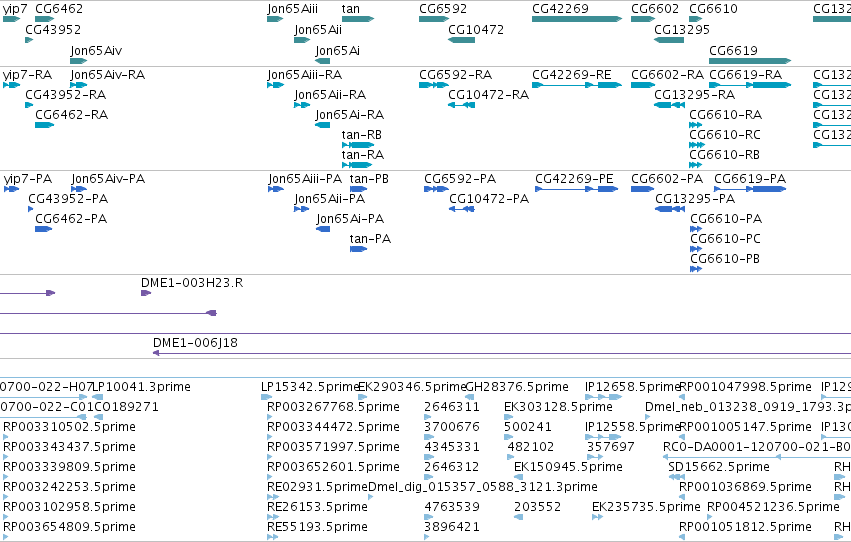Click the Jon65Aiv-RA transcript

click(x=79, y=85)
